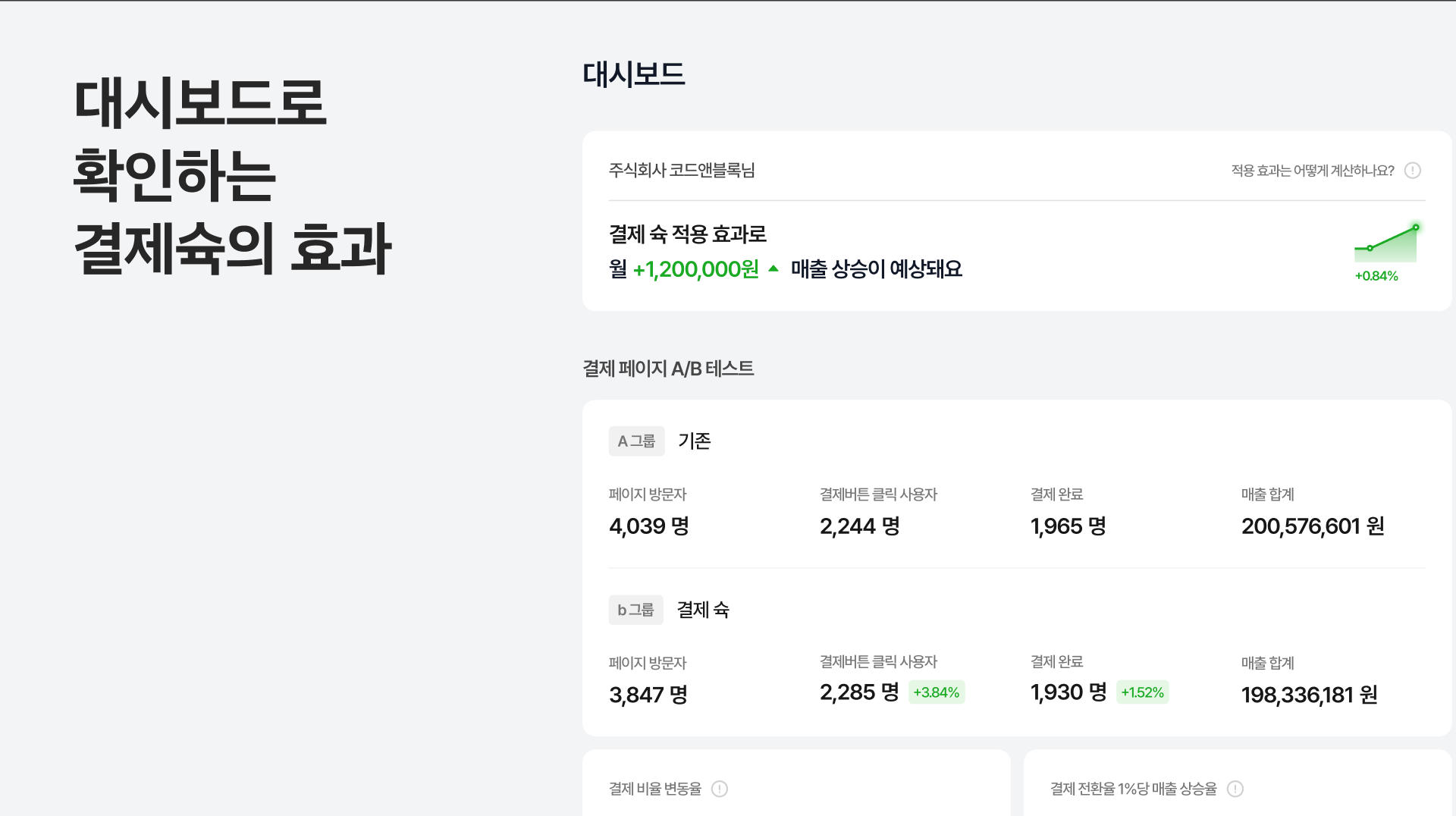Click the green revenue trend chart icon
This screenshot has width=1456, height=816.
1385,243
